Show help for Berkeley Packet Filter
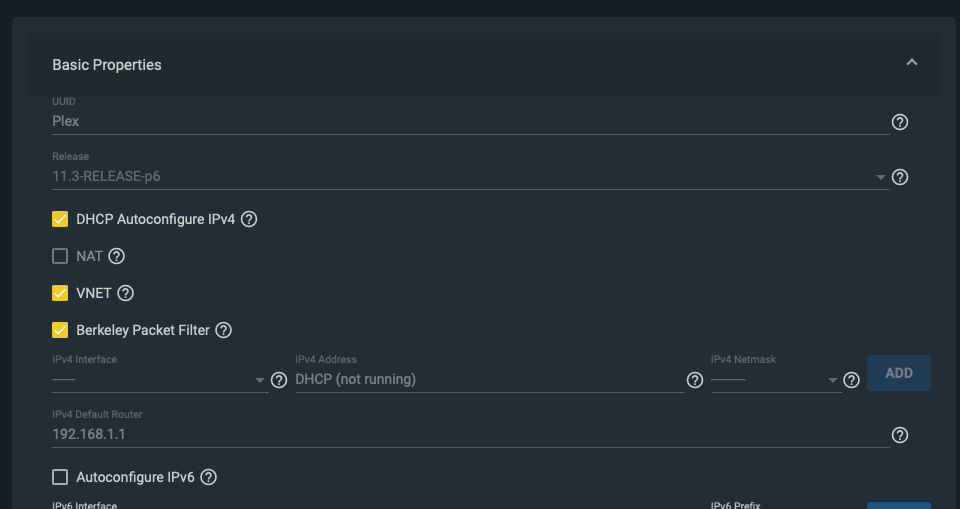The height and width of the screenshot is (509, 960). tap(223, 330)
